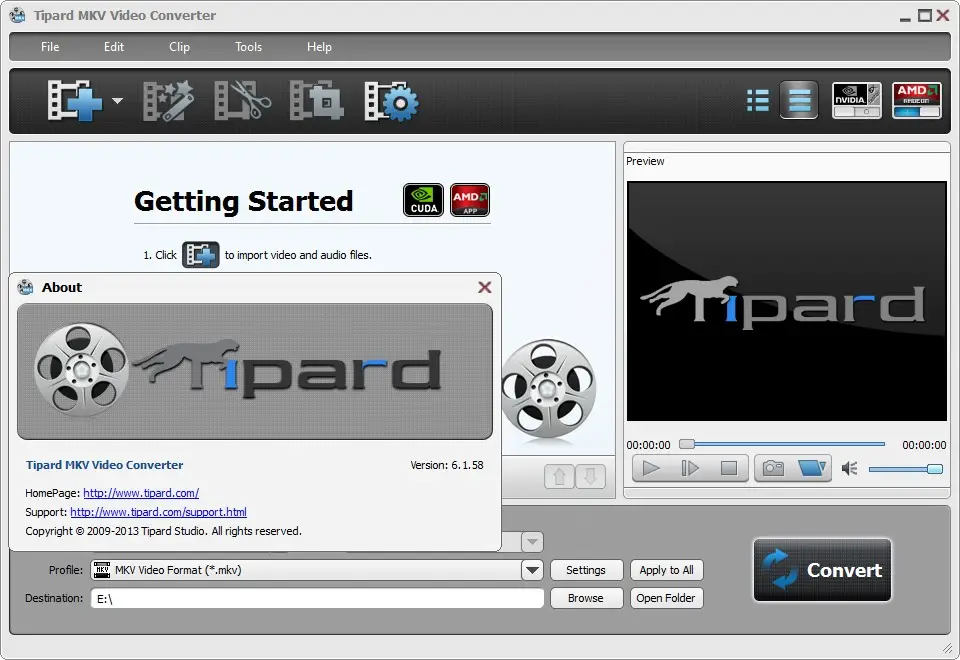Click the Clip scissors toolbar icon
The height and width of the screenshot is (660, 960).
(242, 100)
